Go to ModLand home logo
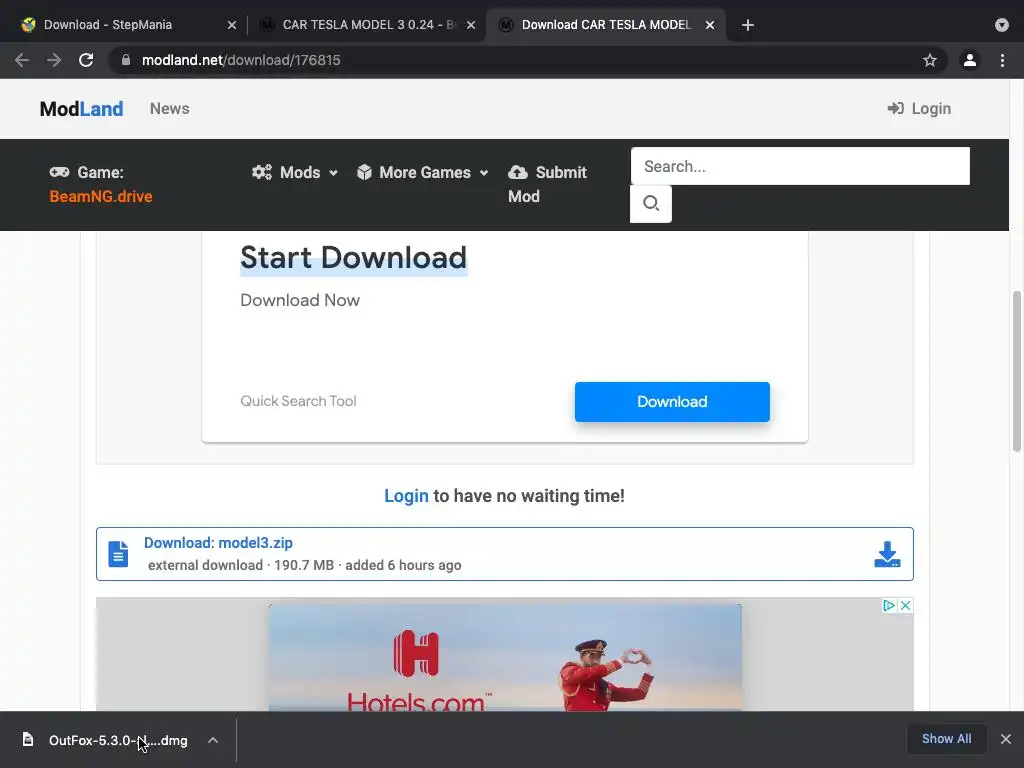This screenshot has height=768, width=1024. [x=81, y=108]
